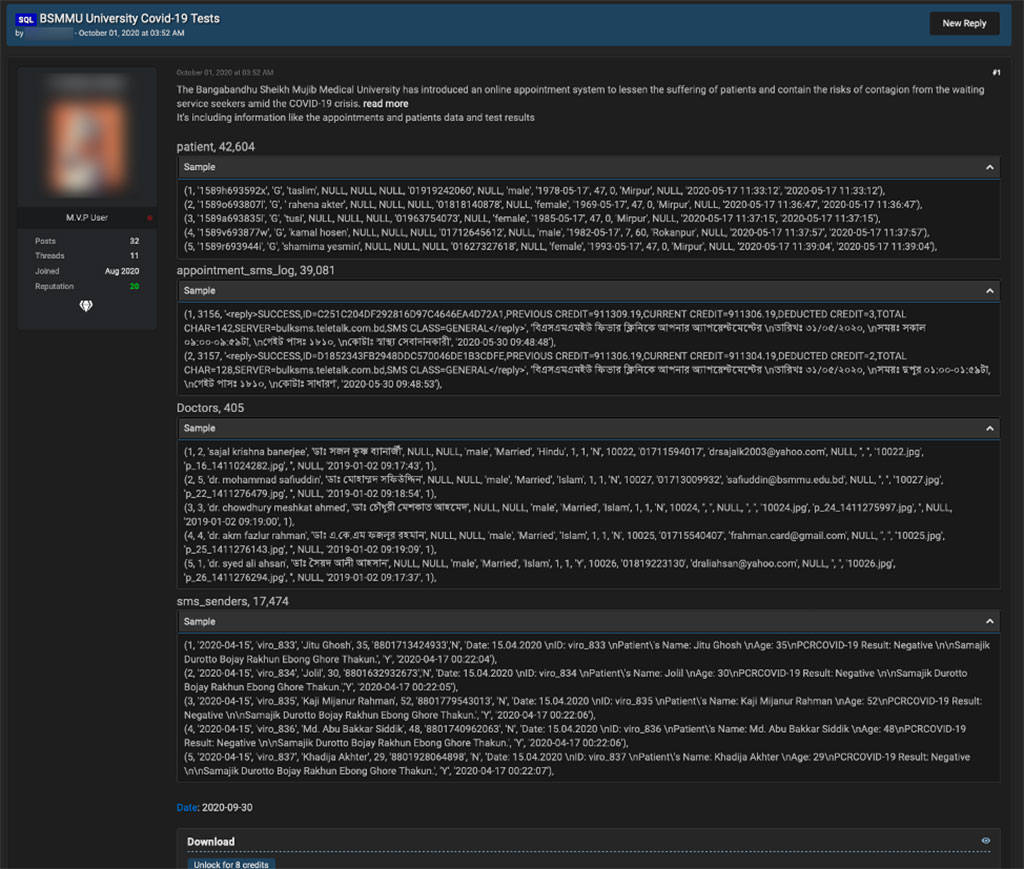Click the Joined date Aug 2020
This screenshot has height=869, width=1024.
point(121,272)
